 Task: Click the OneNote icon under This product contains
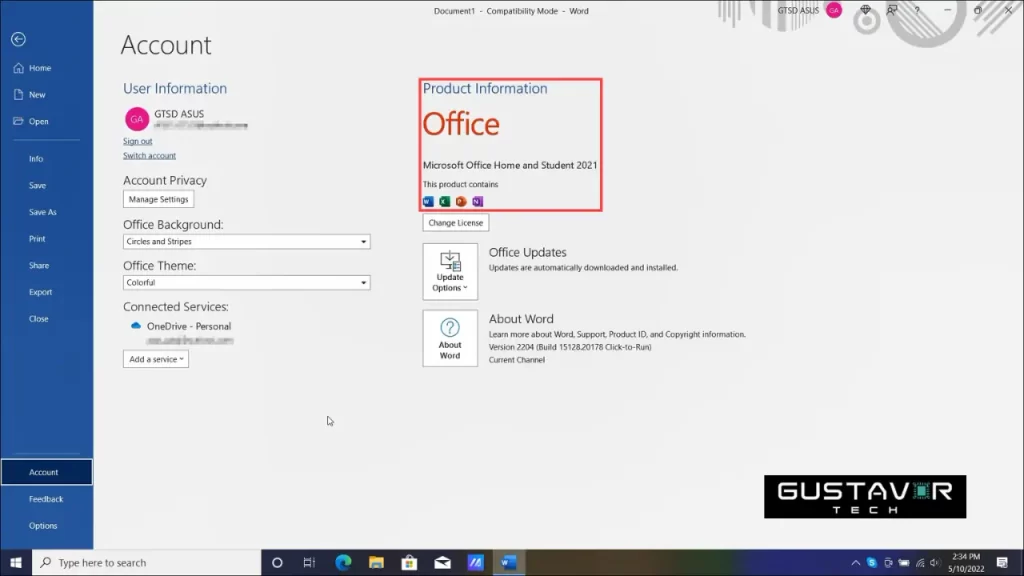(x=477, y=202)
